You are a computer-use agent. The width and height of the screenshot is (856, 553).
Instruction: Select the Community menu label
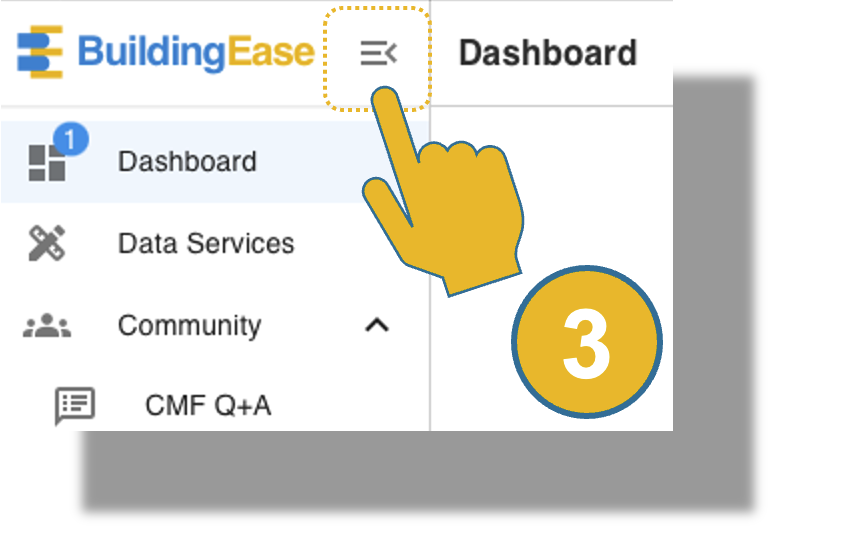coord(189,326)
